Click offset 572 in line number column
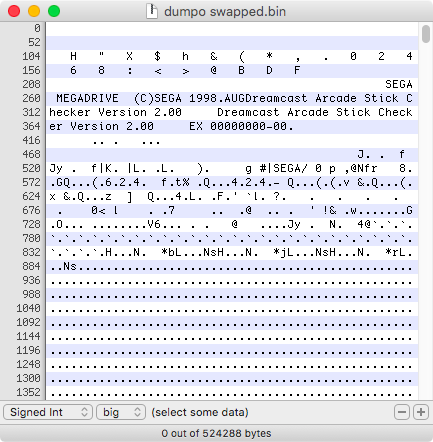 (31, 182)
